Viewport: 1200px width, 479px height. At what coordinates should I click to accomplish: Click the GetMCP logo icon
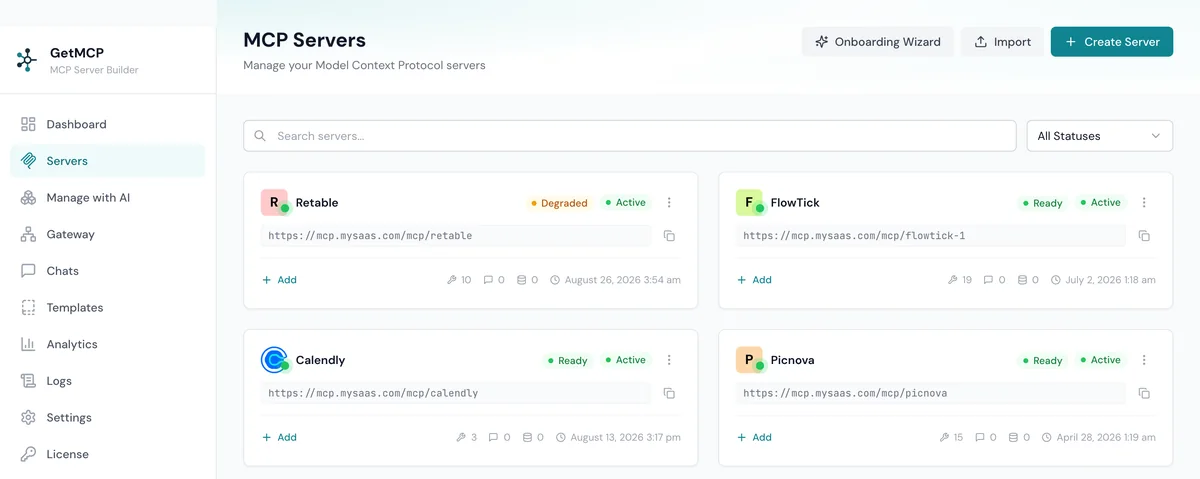[x=26, y=60]
